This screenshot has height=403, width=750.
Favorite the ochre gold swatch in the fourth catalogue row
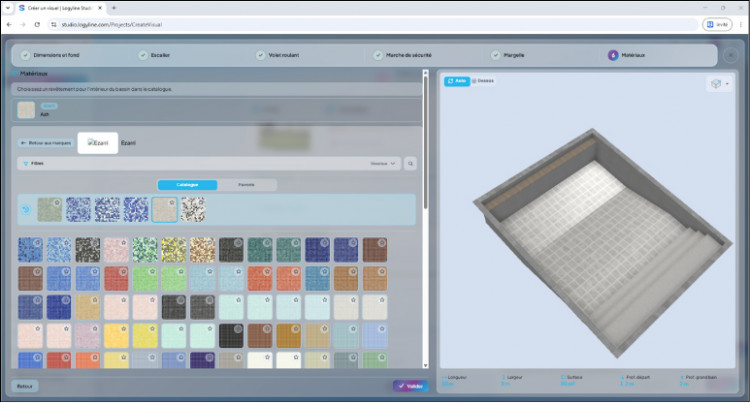click(296, 329)
